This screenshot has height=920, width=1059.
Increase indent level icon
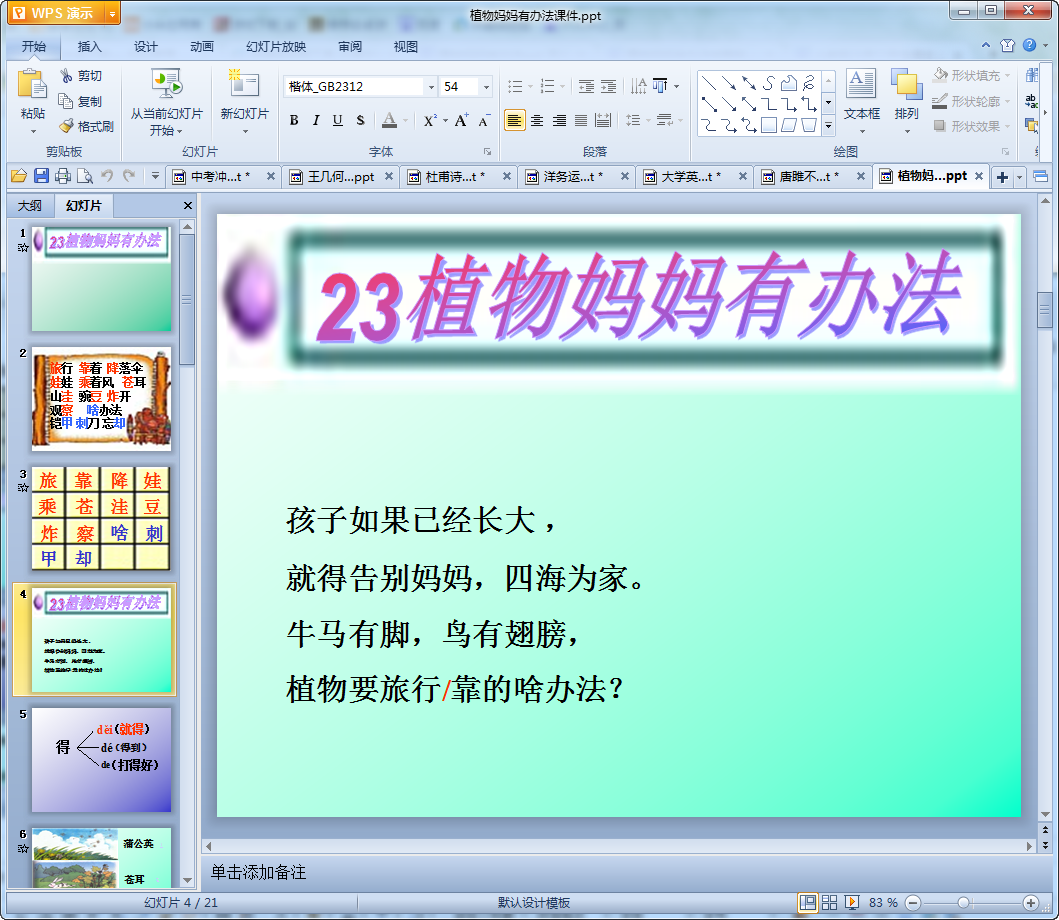coord(609,86)
